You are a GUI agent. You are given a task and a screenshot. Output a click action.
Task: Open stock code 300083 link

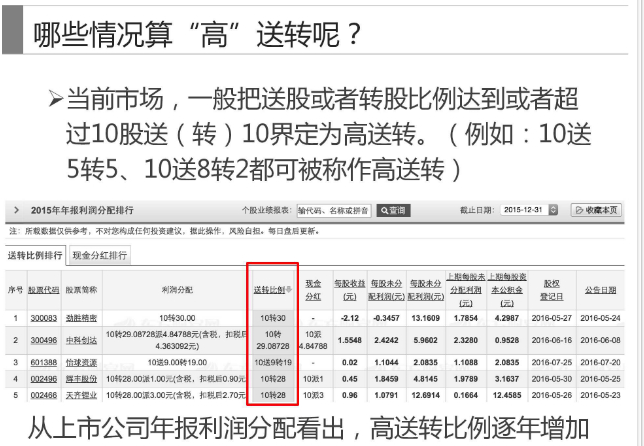pyautogui.click(x=44, y=318)
